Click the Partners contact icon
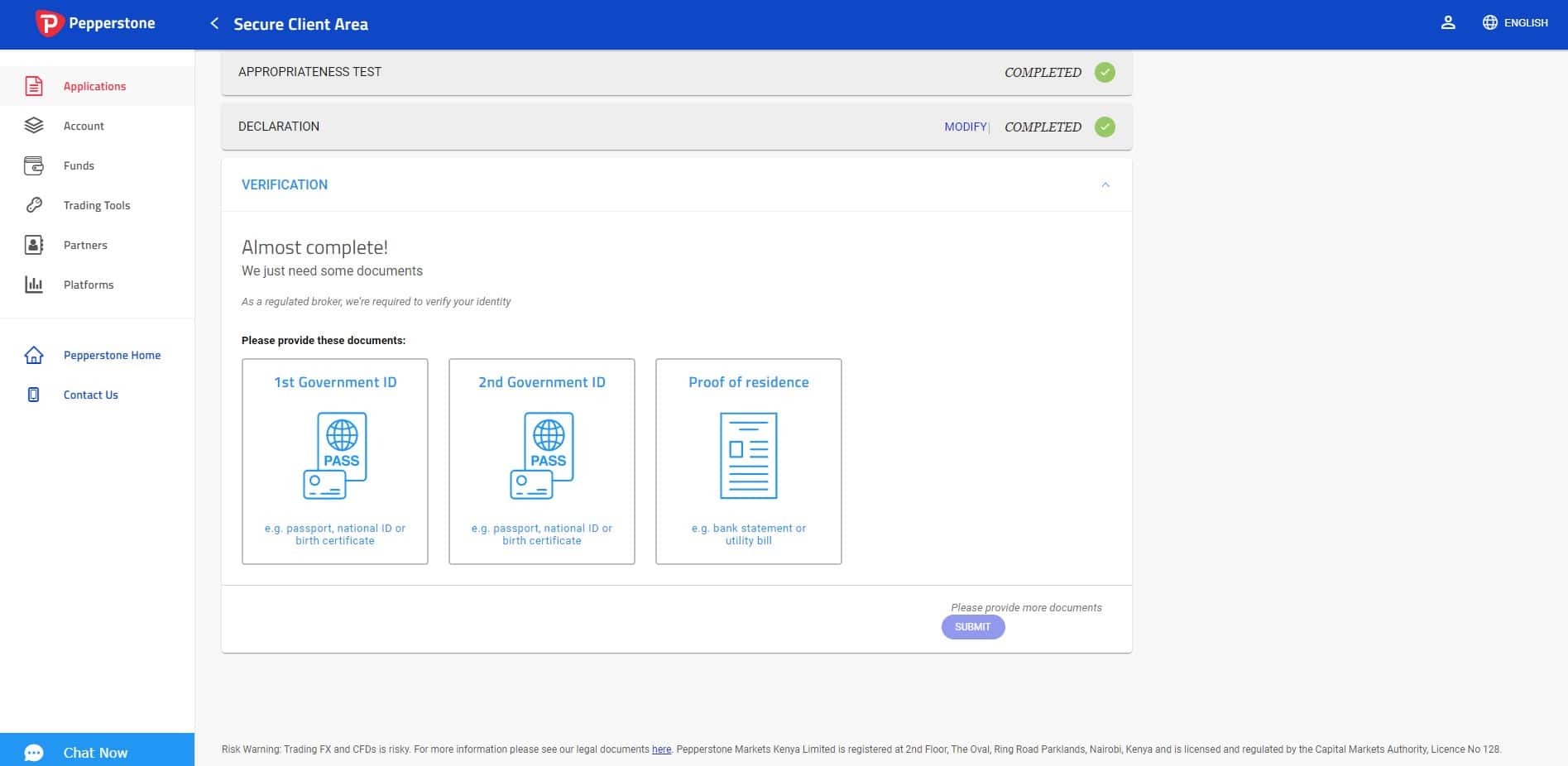 click(34, 245)
